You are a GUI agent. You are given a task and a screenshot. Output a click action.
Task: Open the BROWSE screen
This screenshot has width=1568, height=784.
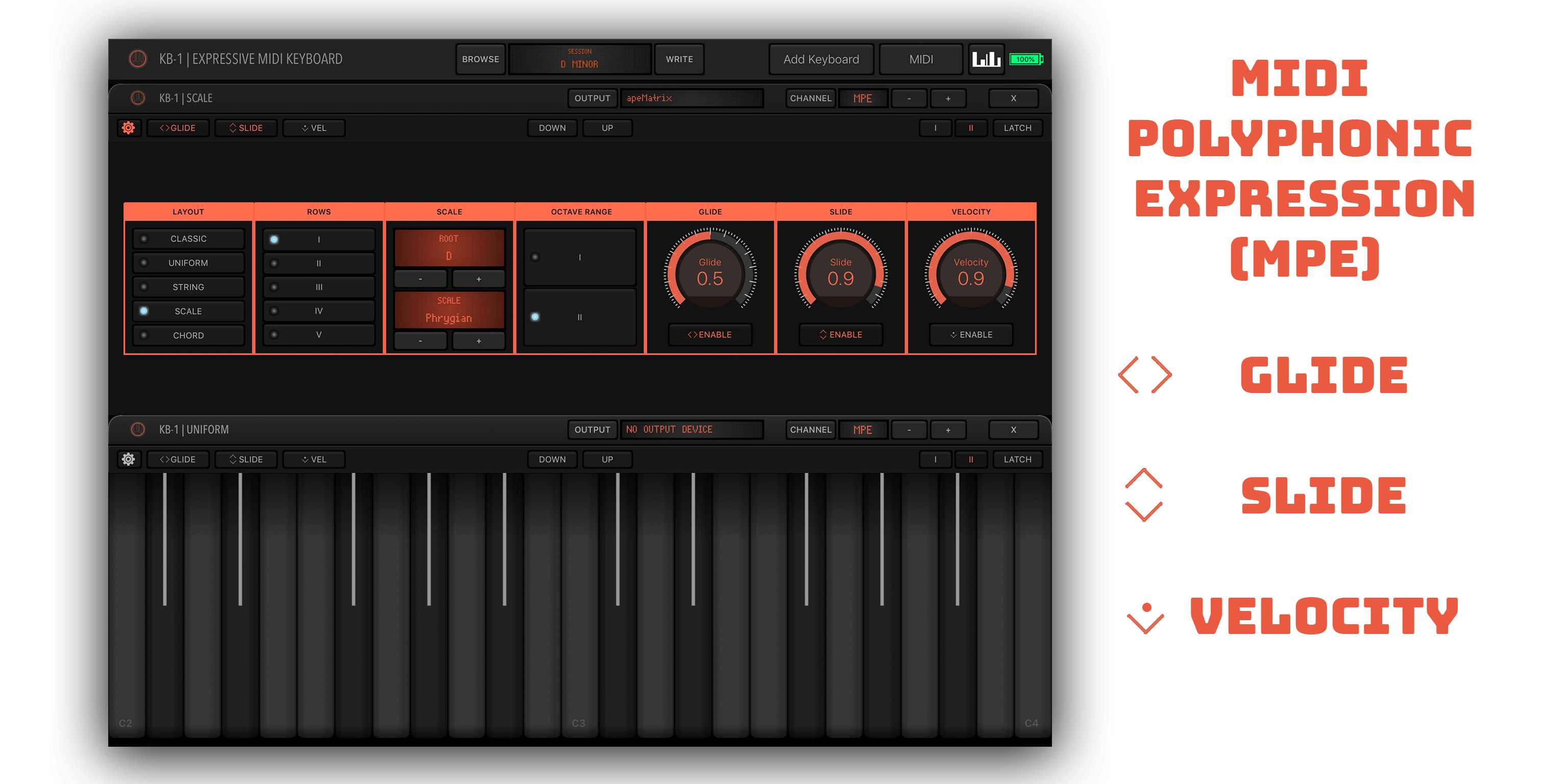480,59
